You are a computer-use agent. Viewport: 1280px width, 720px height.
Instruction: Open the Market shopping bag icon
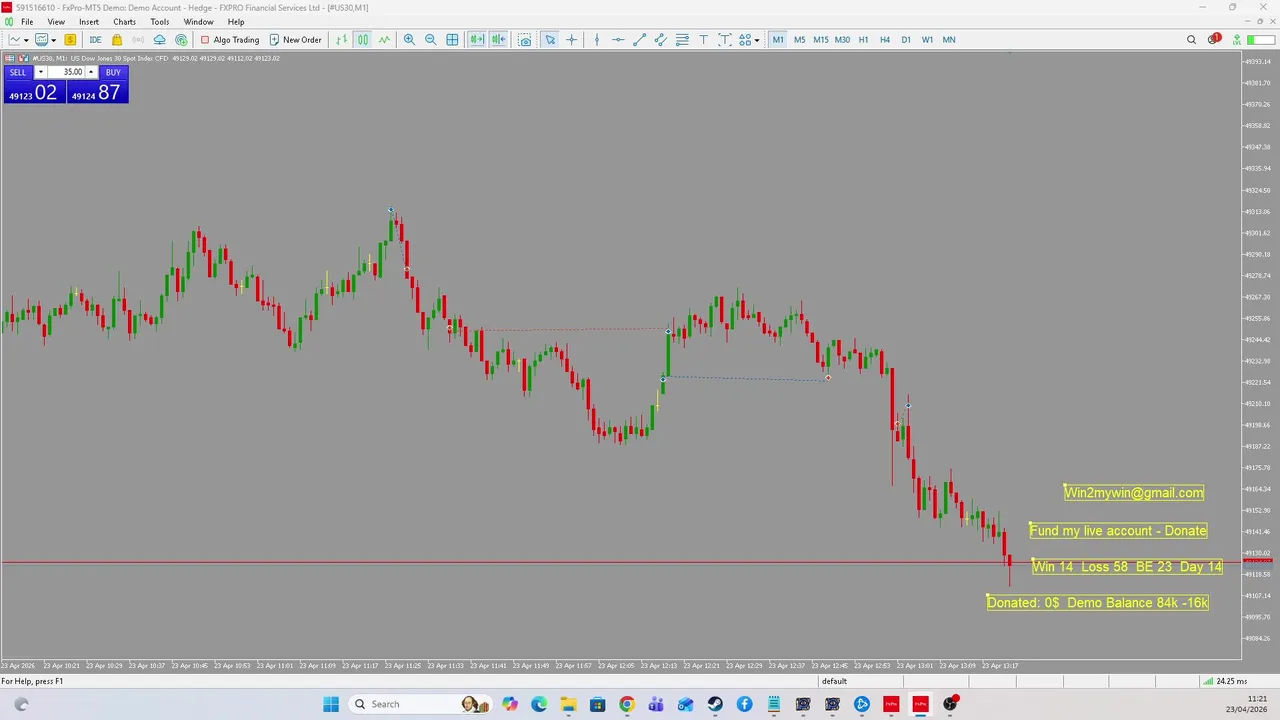(117, 40)
